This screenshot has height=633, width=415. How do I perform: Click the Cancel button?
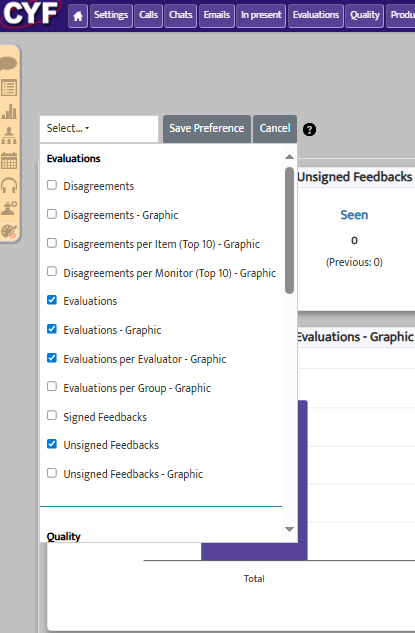tap(275, 128)
